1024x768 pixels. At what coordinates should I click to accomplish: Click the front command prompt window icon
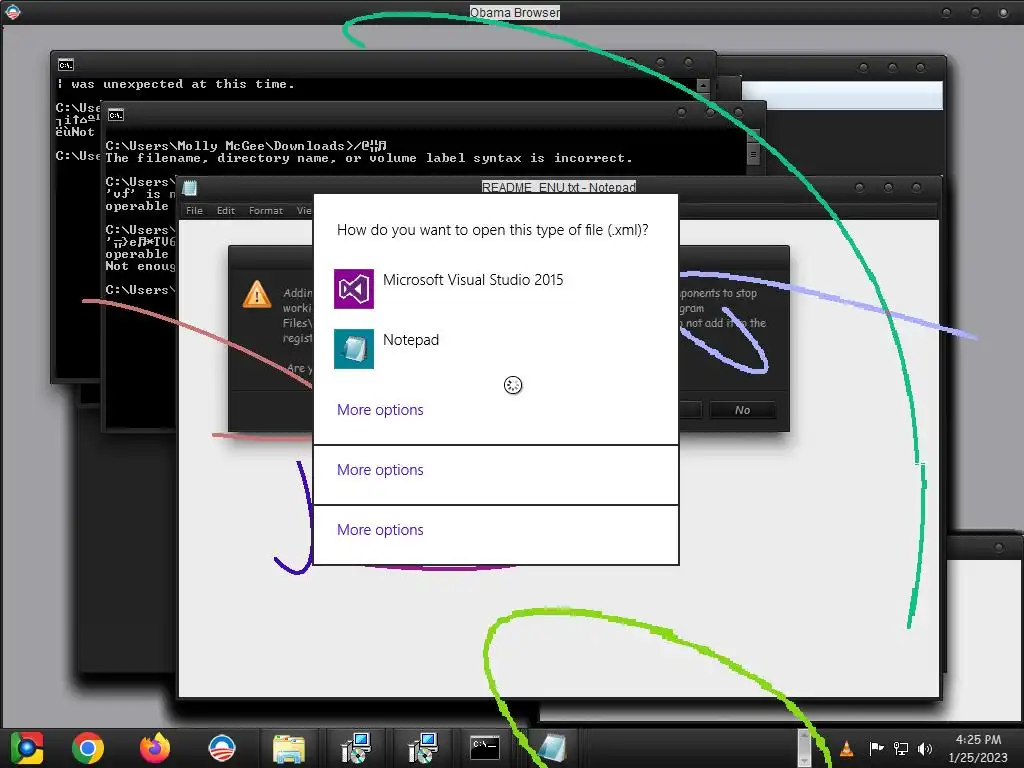[116, 115]
